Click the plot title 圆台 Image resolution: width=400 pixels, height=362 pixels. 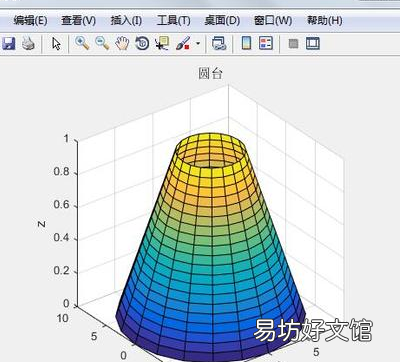click(x=210, y=73)
